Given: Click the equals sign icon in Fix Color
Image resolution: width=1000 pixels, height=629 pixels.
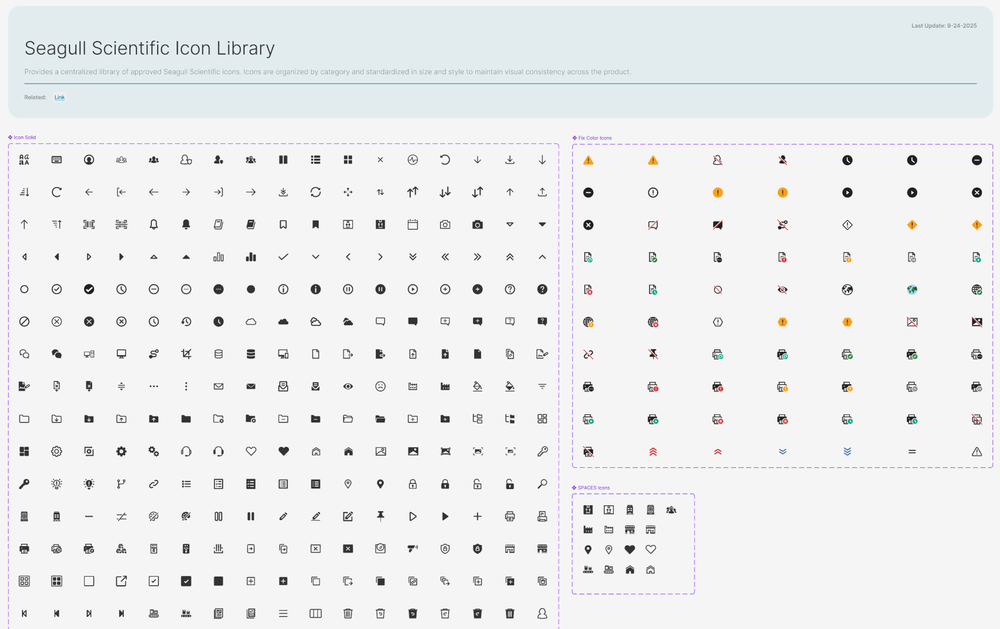Looking at the screenshot, I should 912,452.
